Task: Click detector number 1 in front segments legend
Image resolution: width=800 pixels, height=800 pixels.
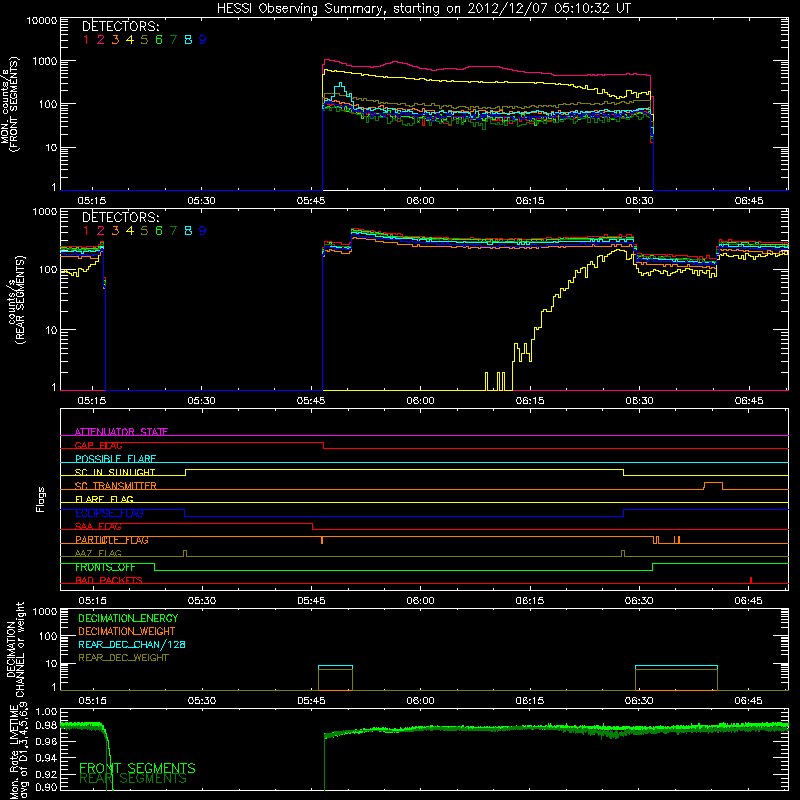Action: pyautogui.click(x=86, y=40)
